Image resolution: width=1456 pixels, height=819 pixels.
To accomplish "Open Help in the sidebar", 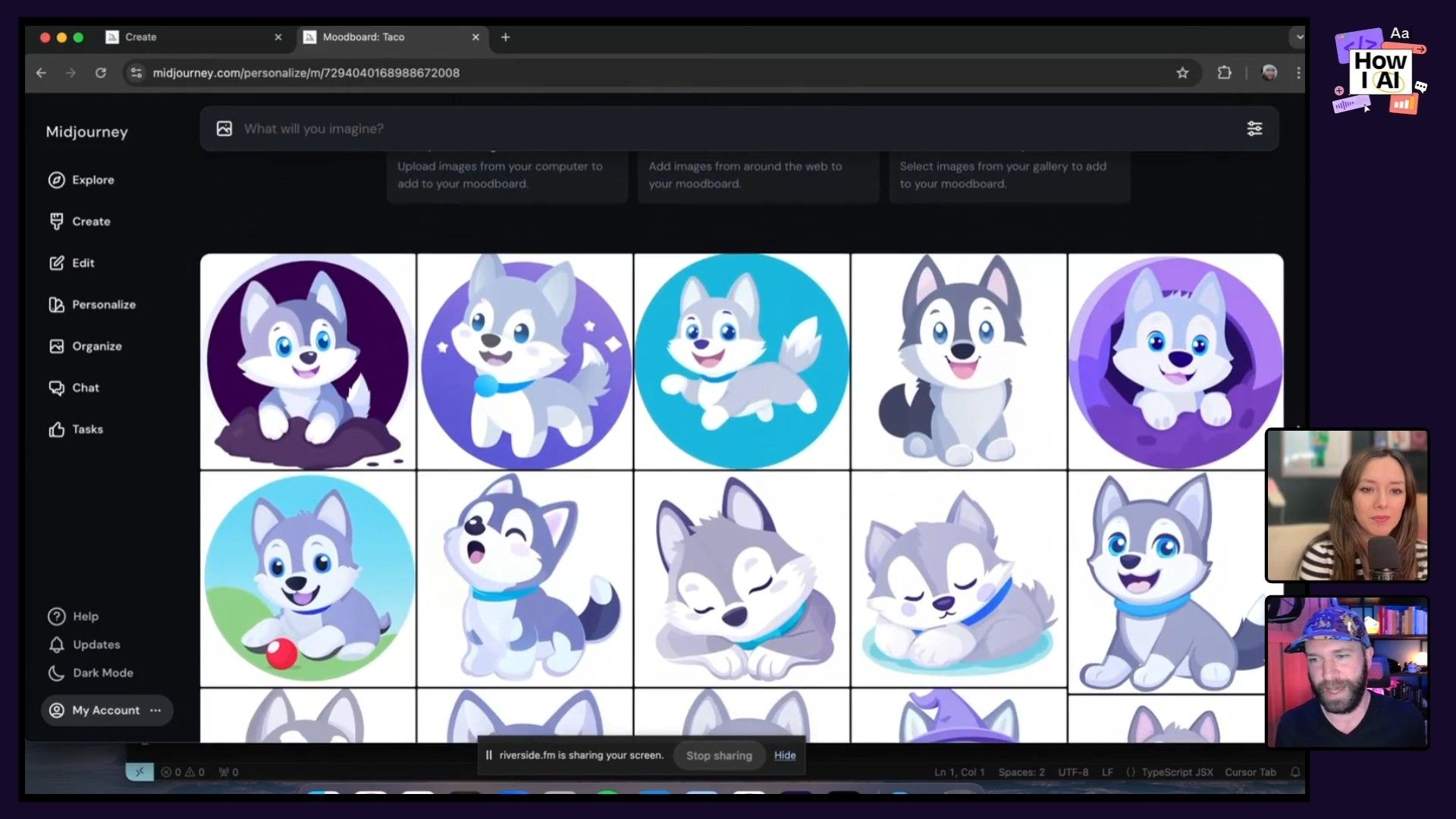I will pos(73,617).
